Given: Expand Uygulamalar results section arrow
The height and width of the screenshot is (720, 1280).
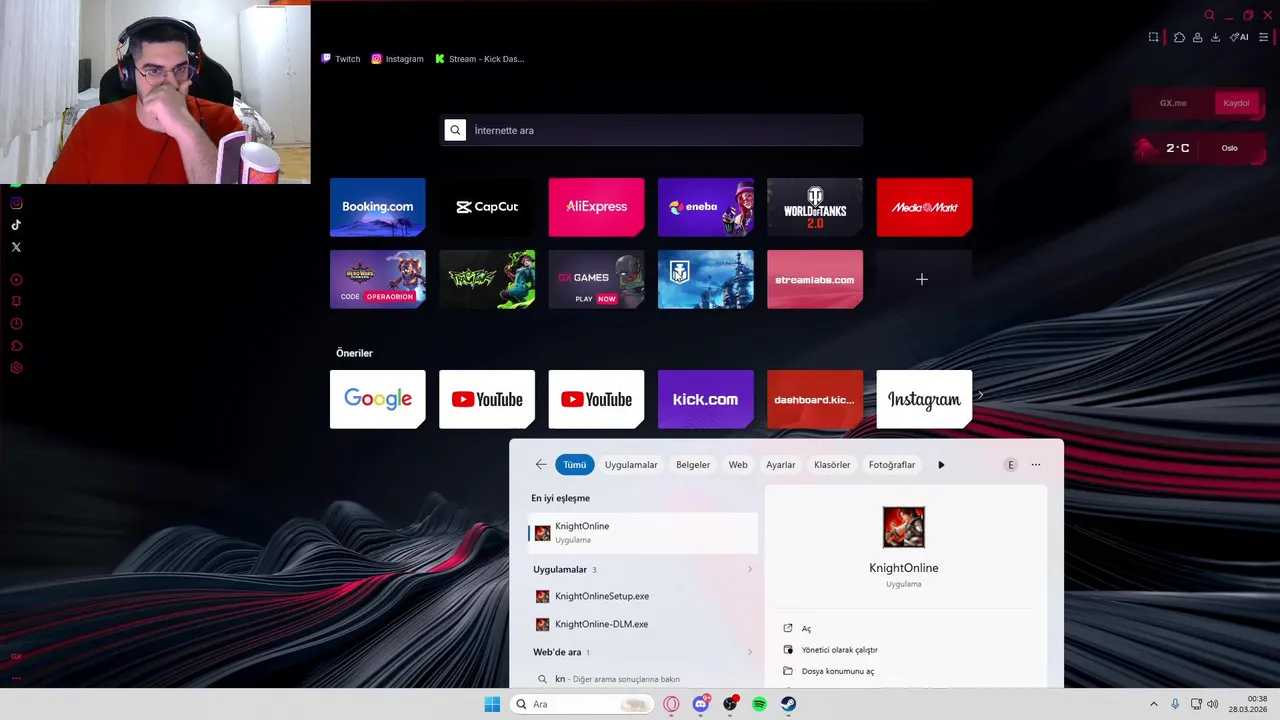Looking at the screenshot, I should tap(750, 569).
